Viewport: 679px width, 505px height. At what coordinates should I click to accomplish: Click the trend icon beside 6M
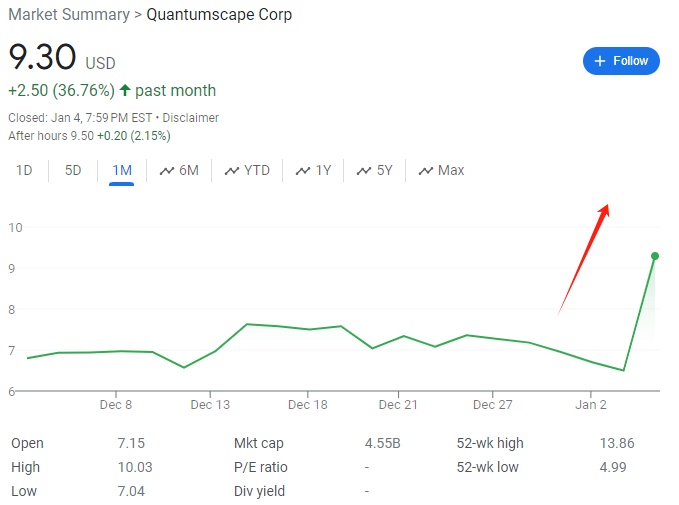(x=167, y=171)
